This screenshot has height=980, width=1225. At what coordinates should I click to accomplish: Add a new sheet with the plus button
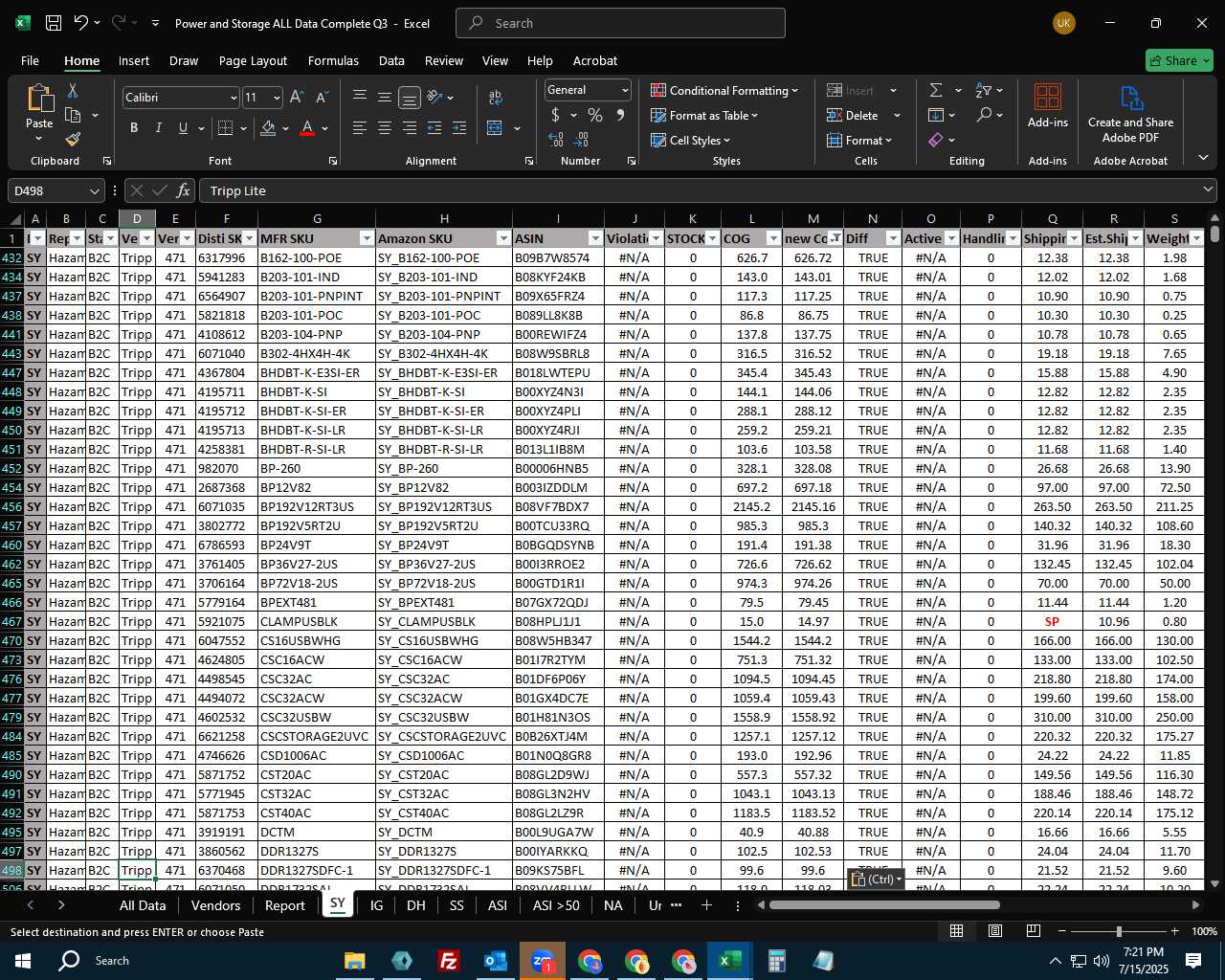click(x=706, y=905)
